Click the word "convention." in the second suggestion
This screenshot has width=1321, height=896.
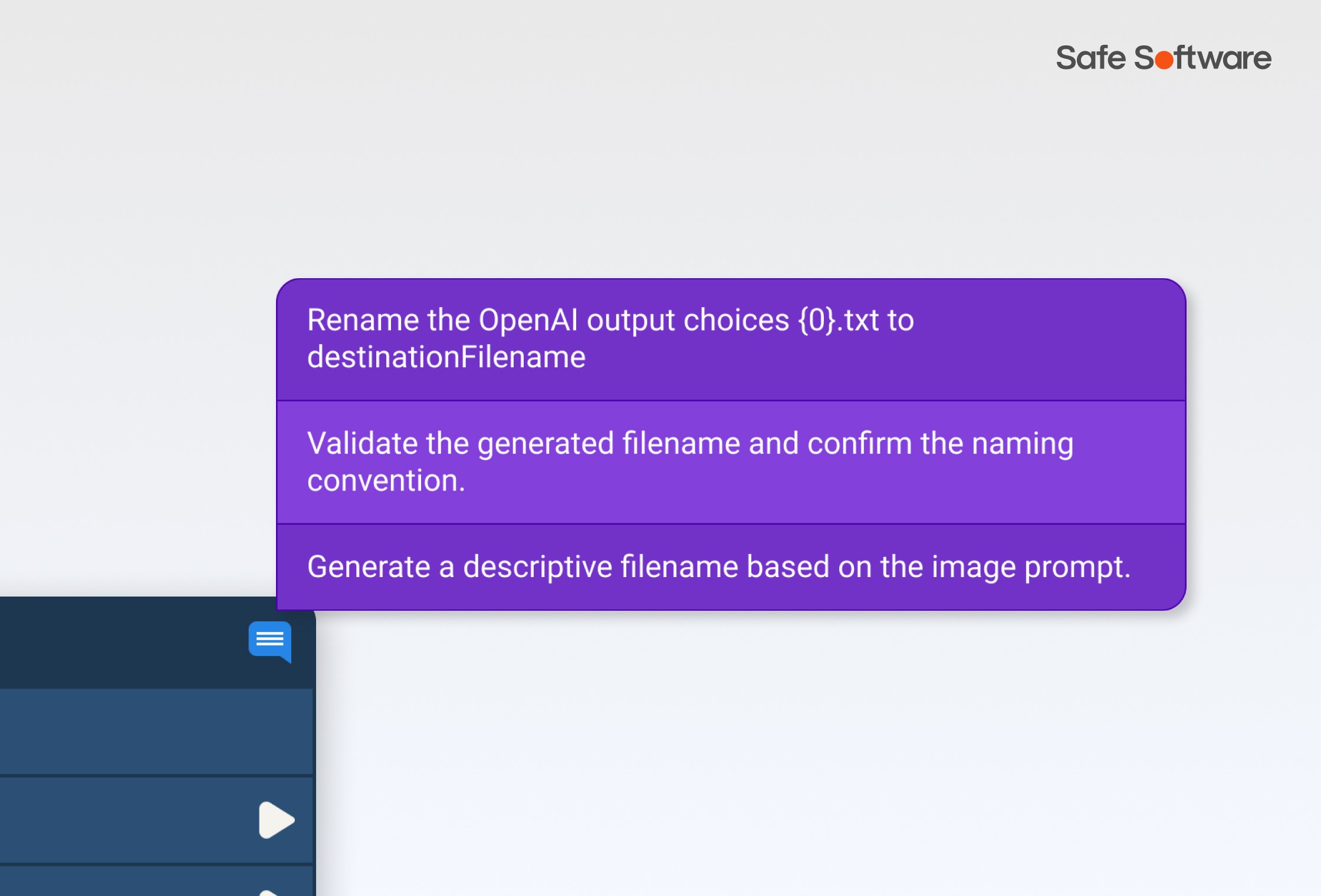(386, 480)
